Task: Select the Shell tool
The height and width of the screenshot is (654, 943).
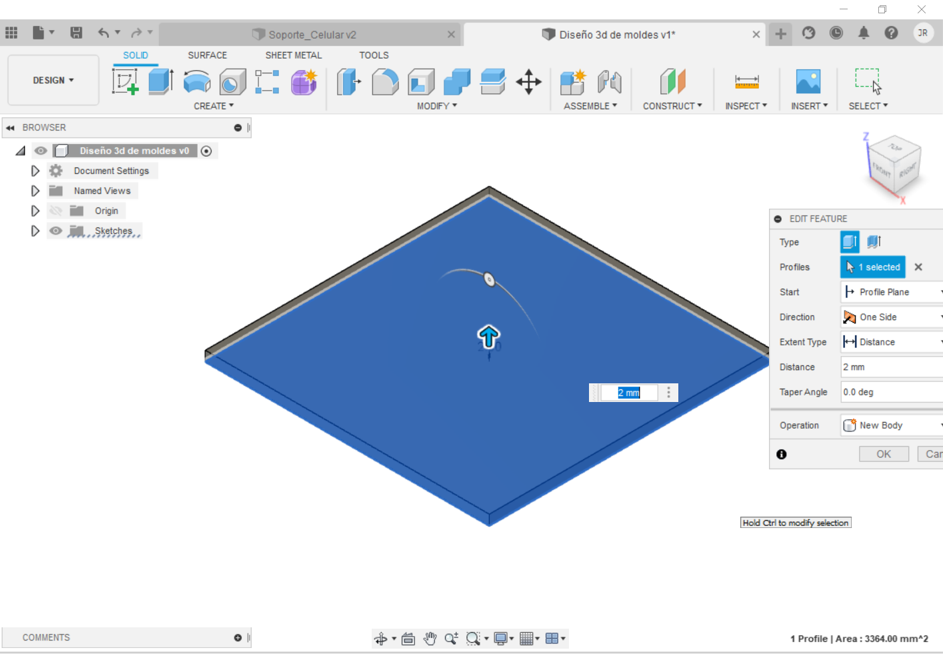Action: pyautogui.click(x=421, y=82)
